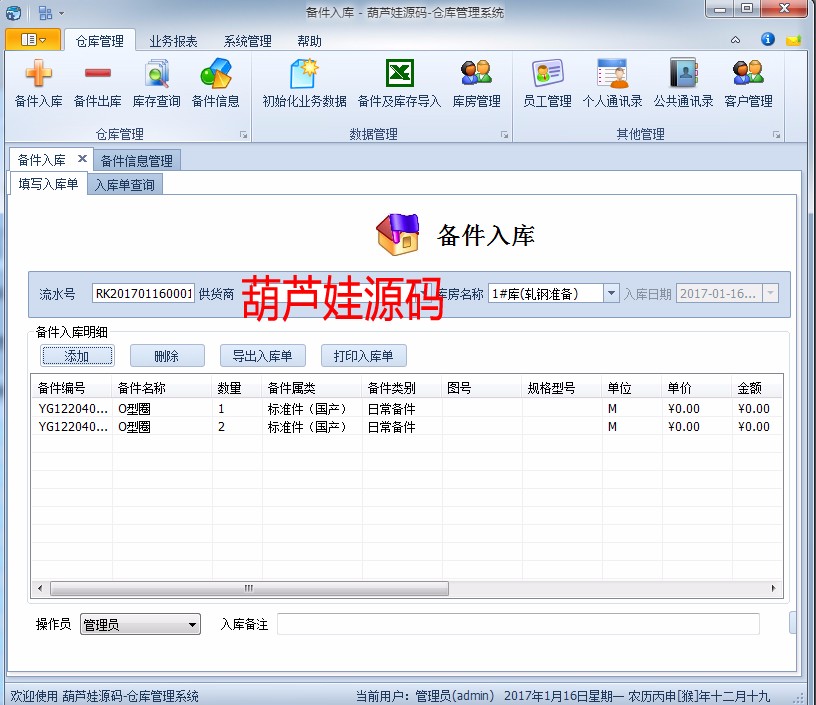Click the 删除 button
Image resolution: width=816 pixels, height=705 pixels.
click(167, 356)
